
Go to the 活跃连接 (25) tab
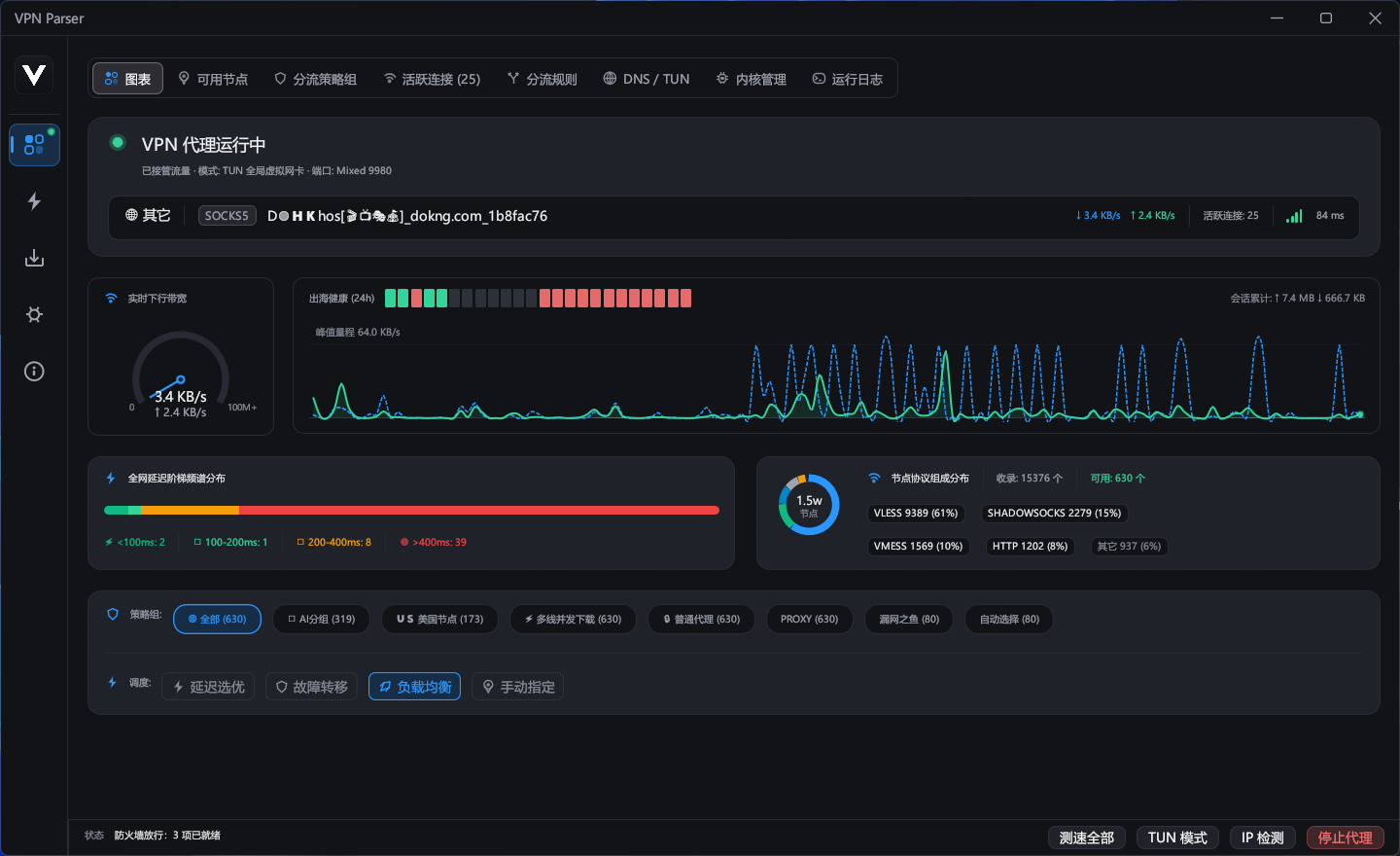432,79
